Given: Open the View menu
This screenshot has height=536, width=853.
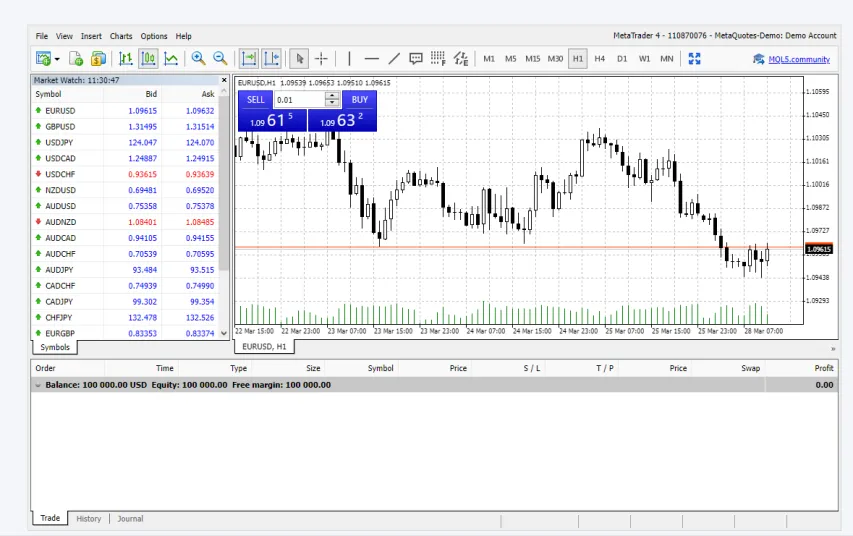Looking at the screenshot, I should 64,36.
